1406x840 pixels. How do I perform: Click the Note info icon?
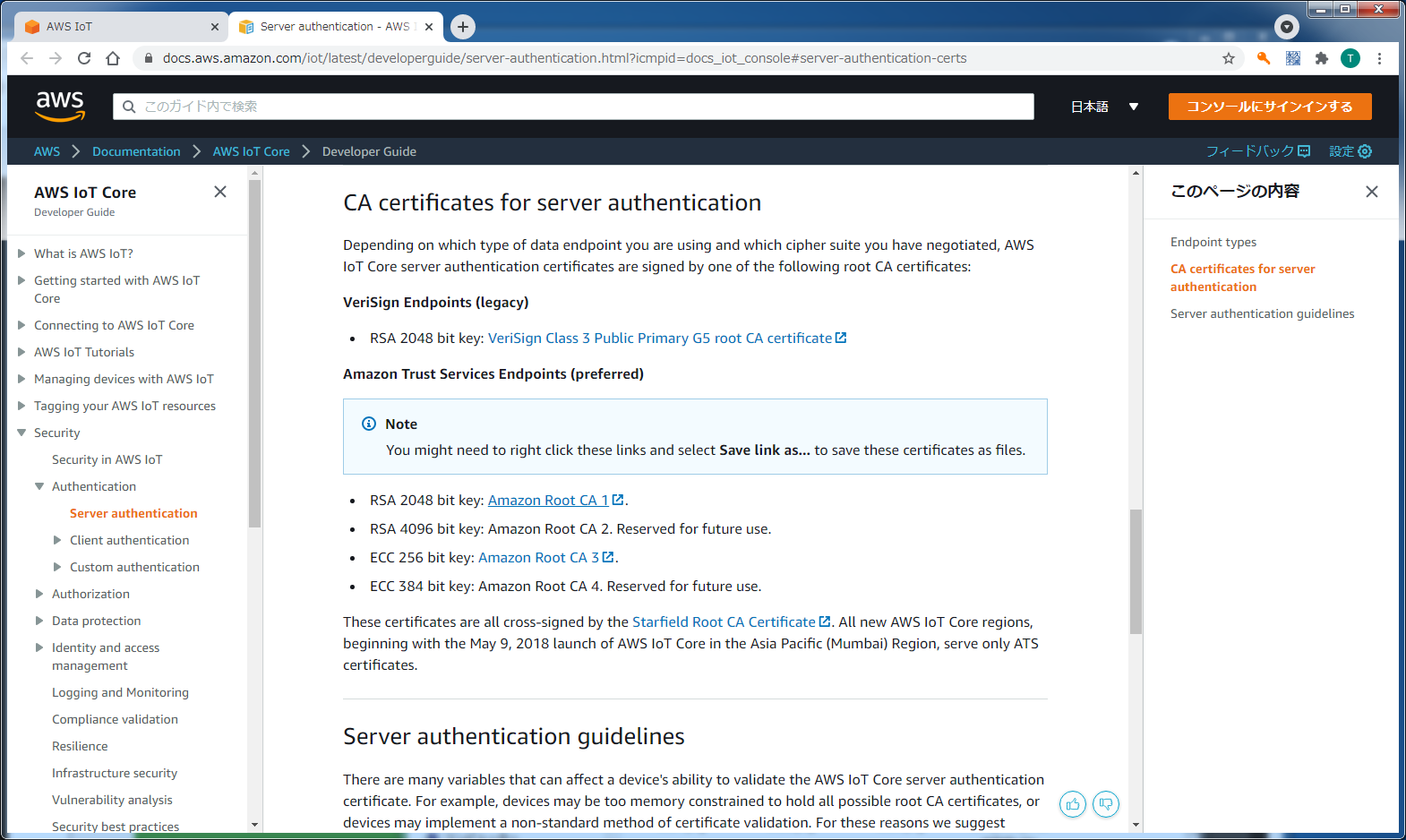pos(369,424)
